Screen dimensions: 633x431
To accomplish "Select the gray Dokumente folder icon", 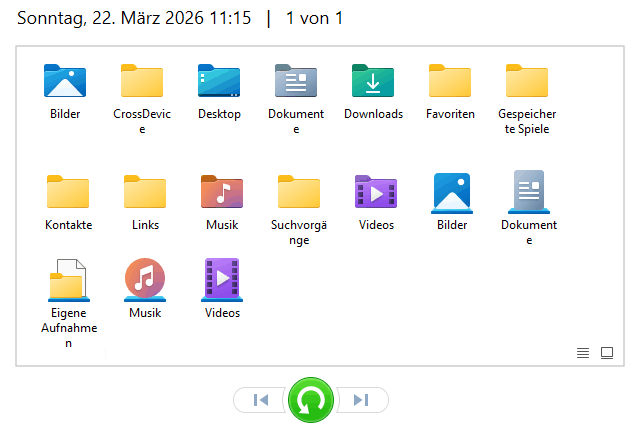I will [x=296, y=81].
